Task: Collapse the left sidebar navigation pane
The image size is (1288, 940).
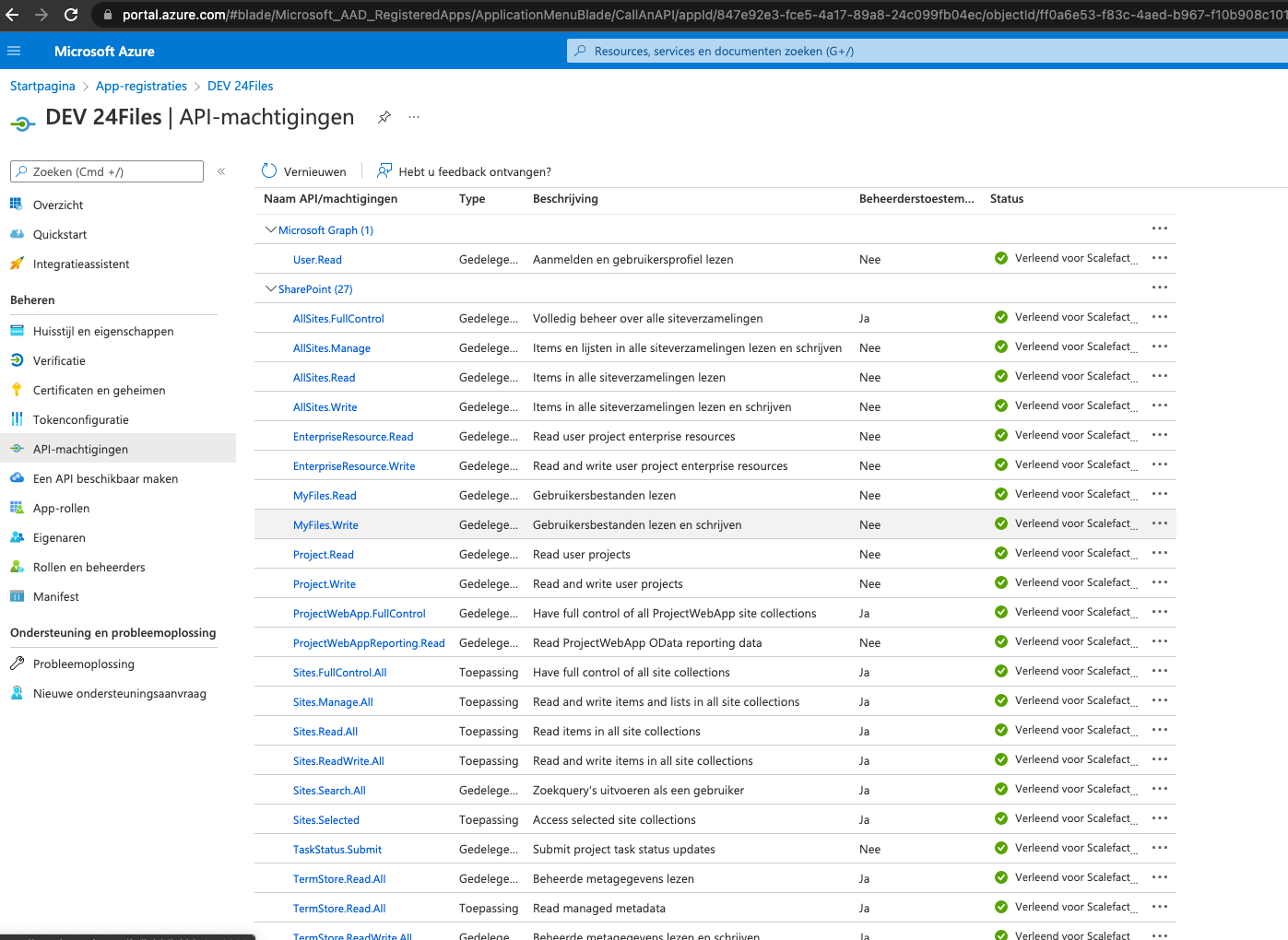Action: click(221, 171)
